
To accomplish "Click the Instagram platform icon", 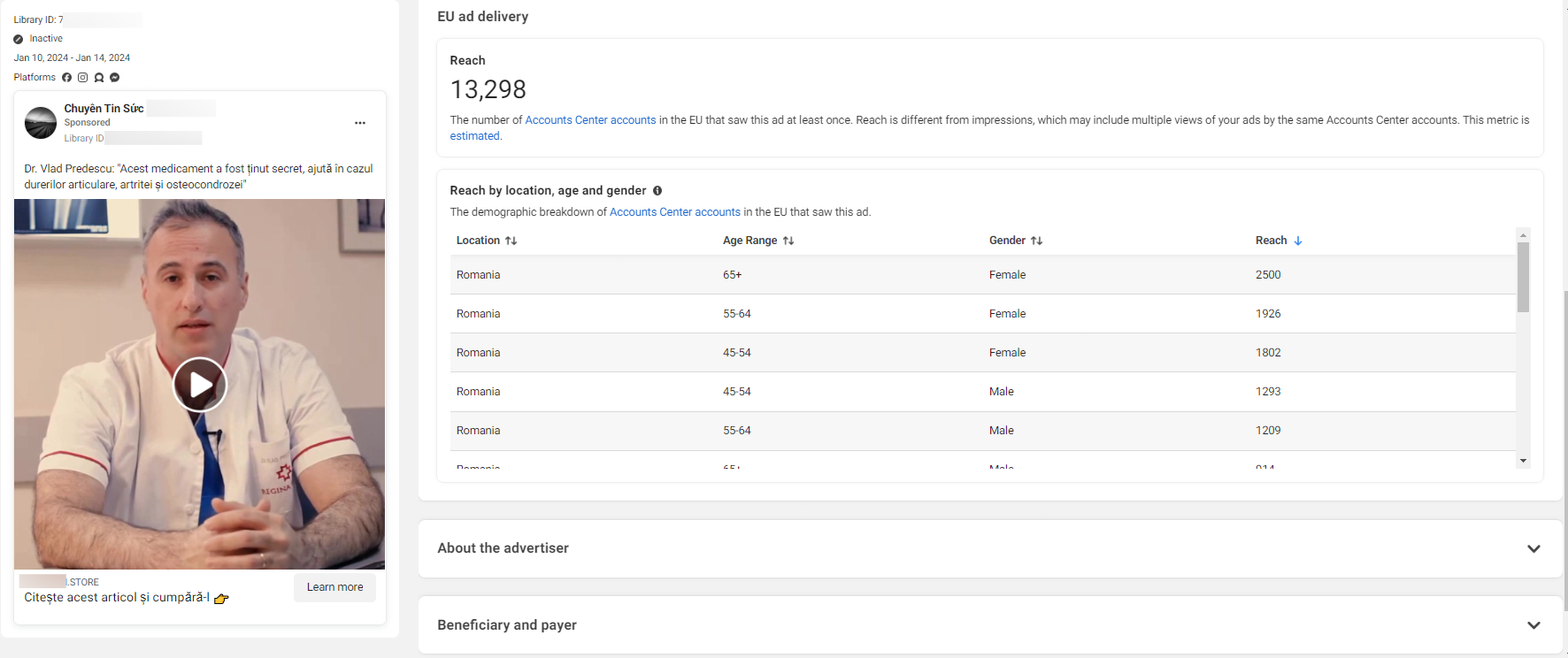I will tap(82, 78).
